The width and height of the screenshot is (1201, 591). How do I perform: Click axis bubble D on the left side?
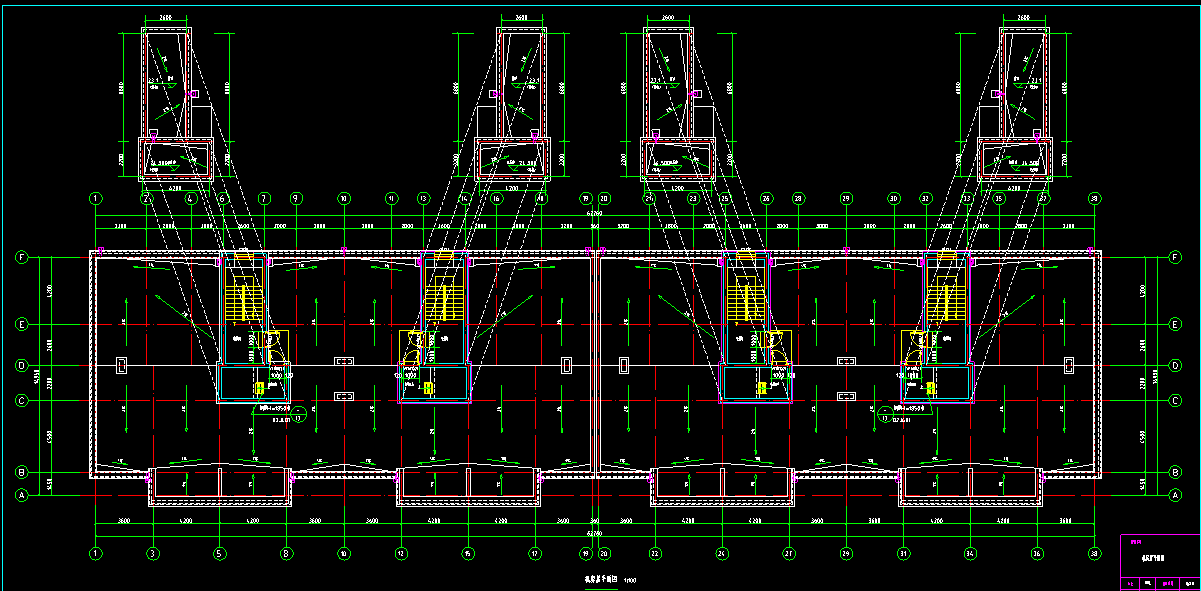point(21,366)
